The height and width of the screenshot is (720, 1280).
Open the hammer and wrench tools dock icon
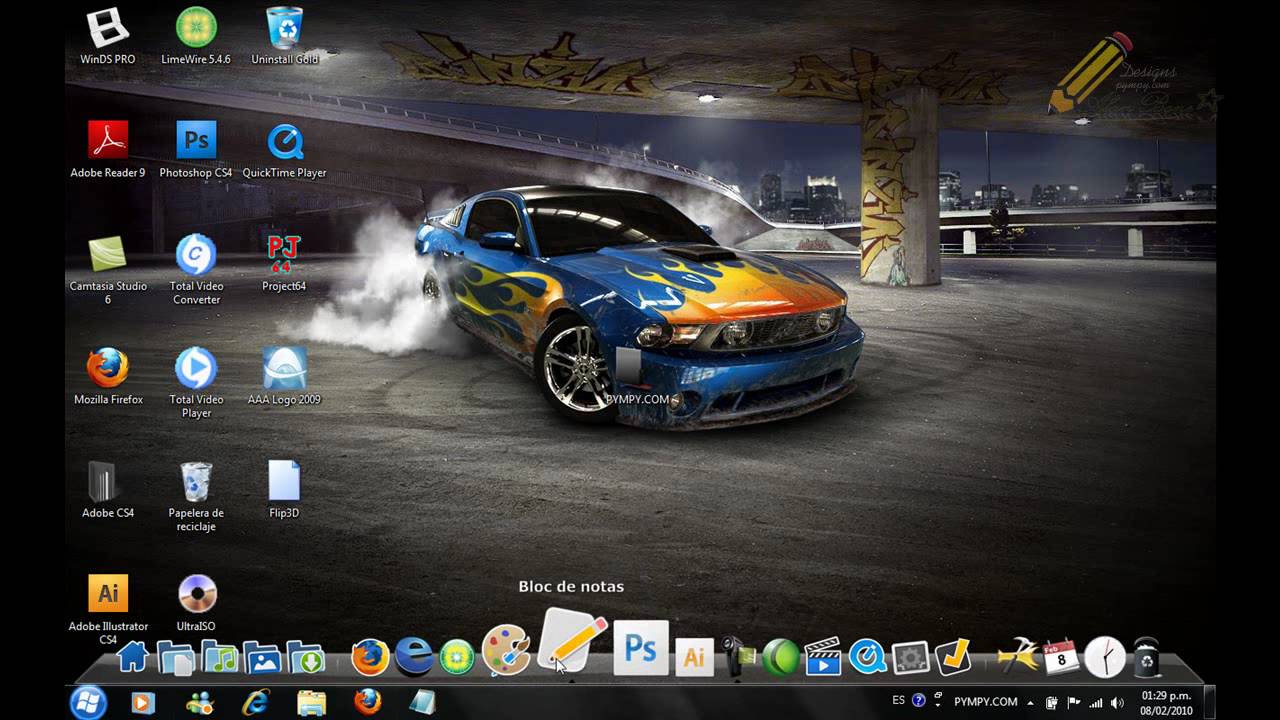coord(1018,657)
